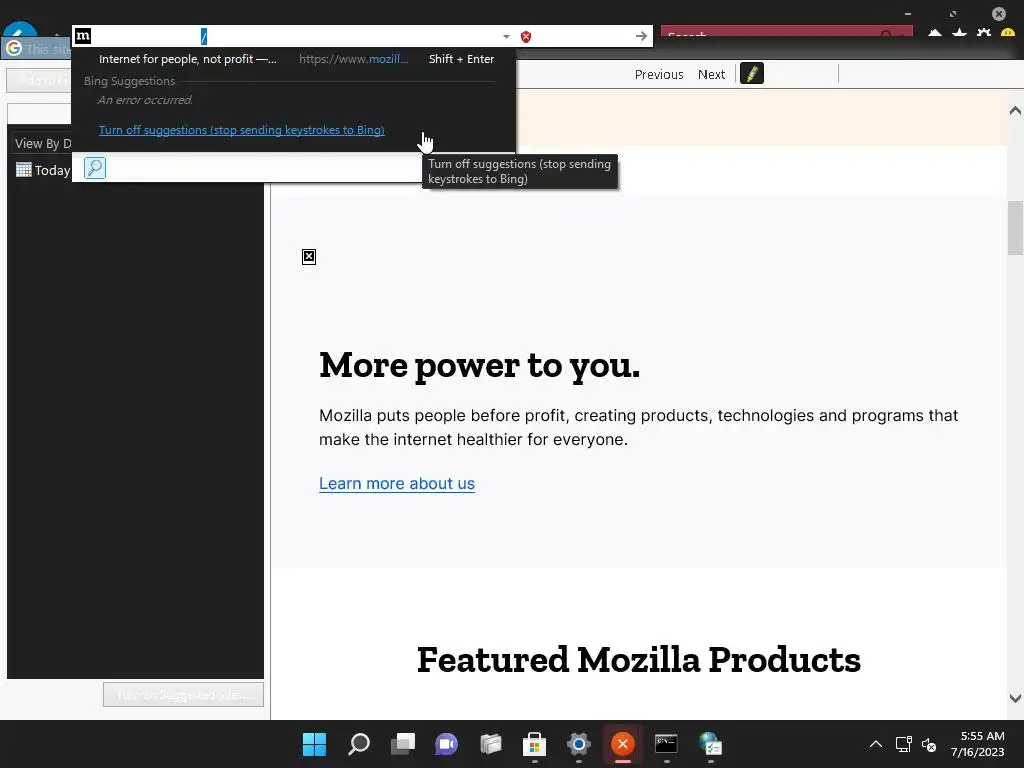
Task: Click the Next find button
Action: tap(711, 74)
